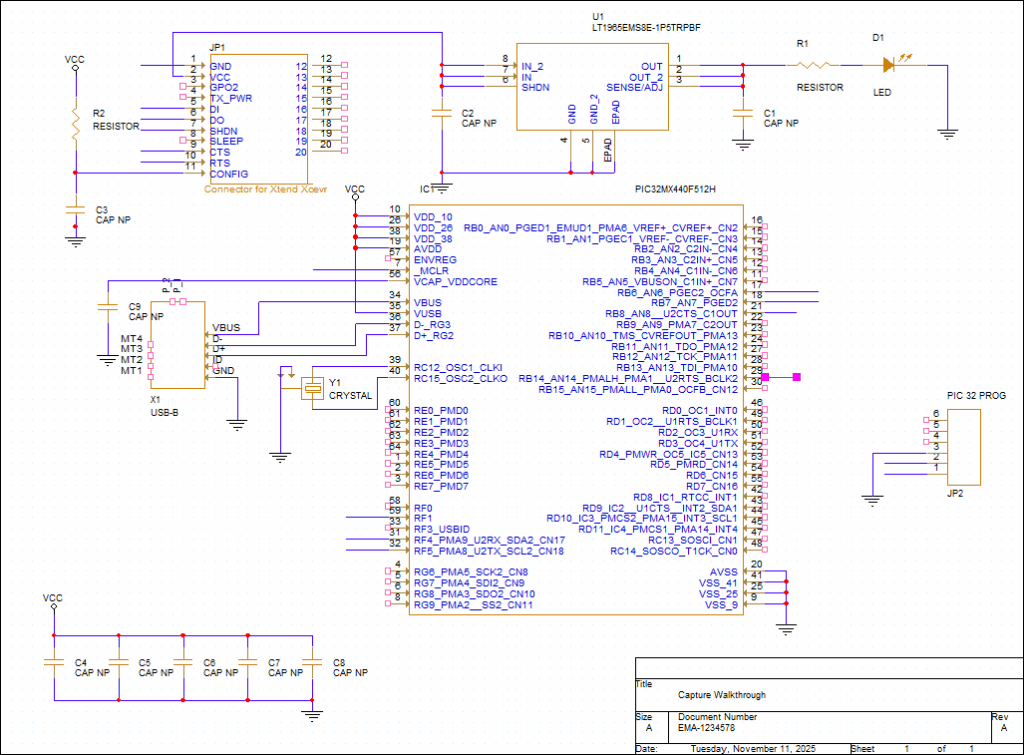Select capacitor C1 symbol

tap(741, 113)
